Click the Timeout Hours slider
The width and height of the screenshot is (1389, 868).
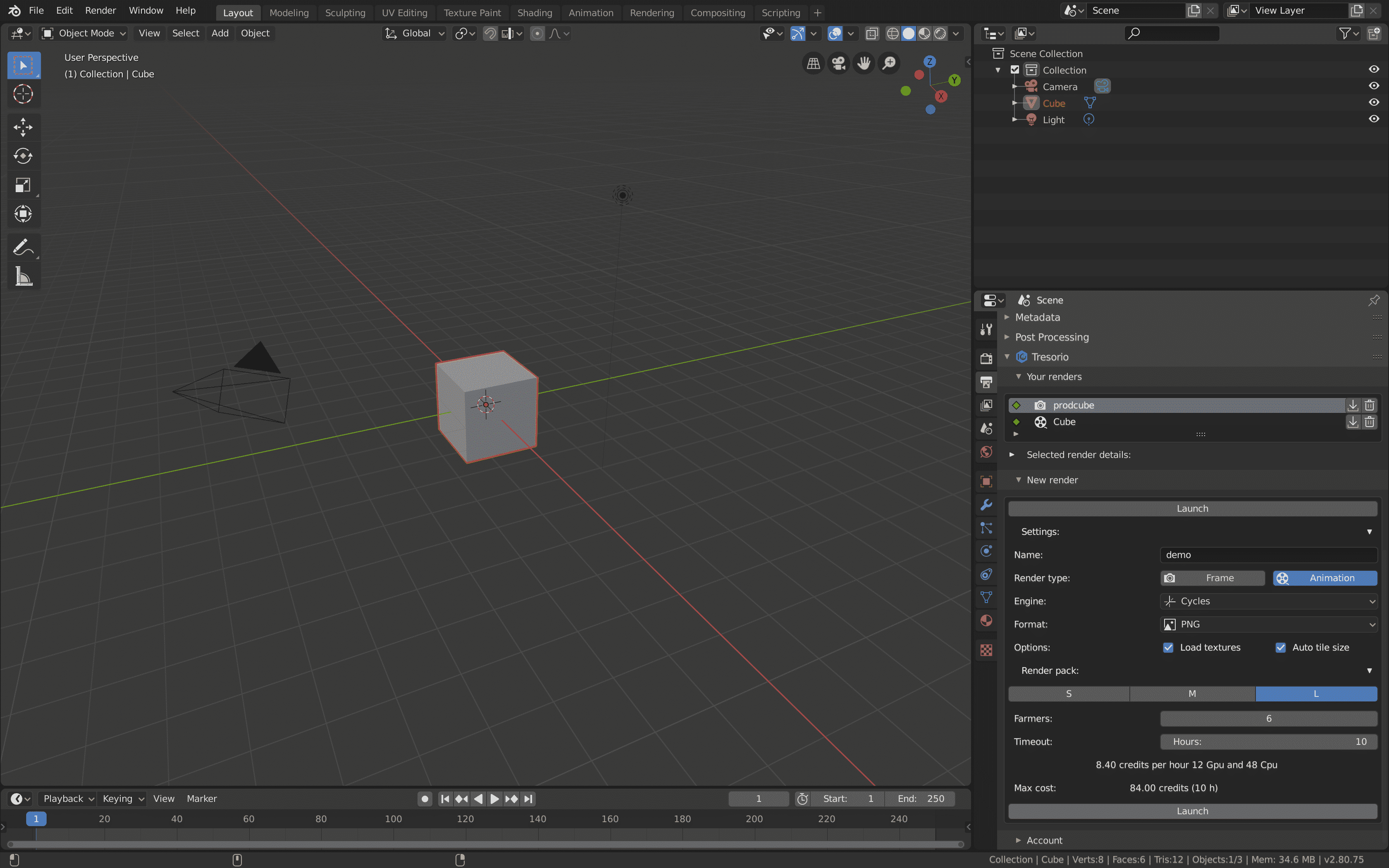(1268, 742)
